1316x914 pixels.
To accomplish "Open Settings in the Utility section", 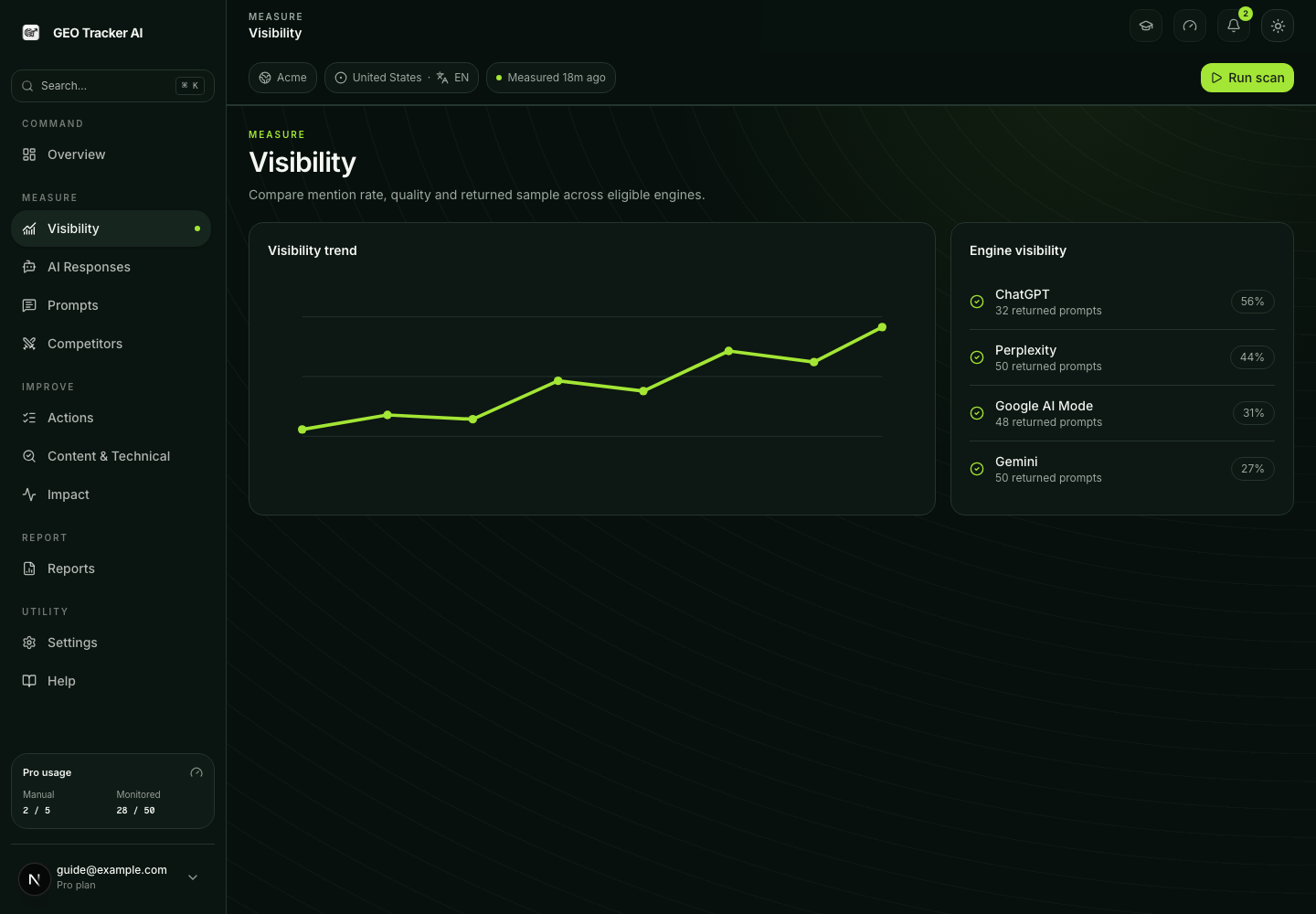I will point(111,643).
